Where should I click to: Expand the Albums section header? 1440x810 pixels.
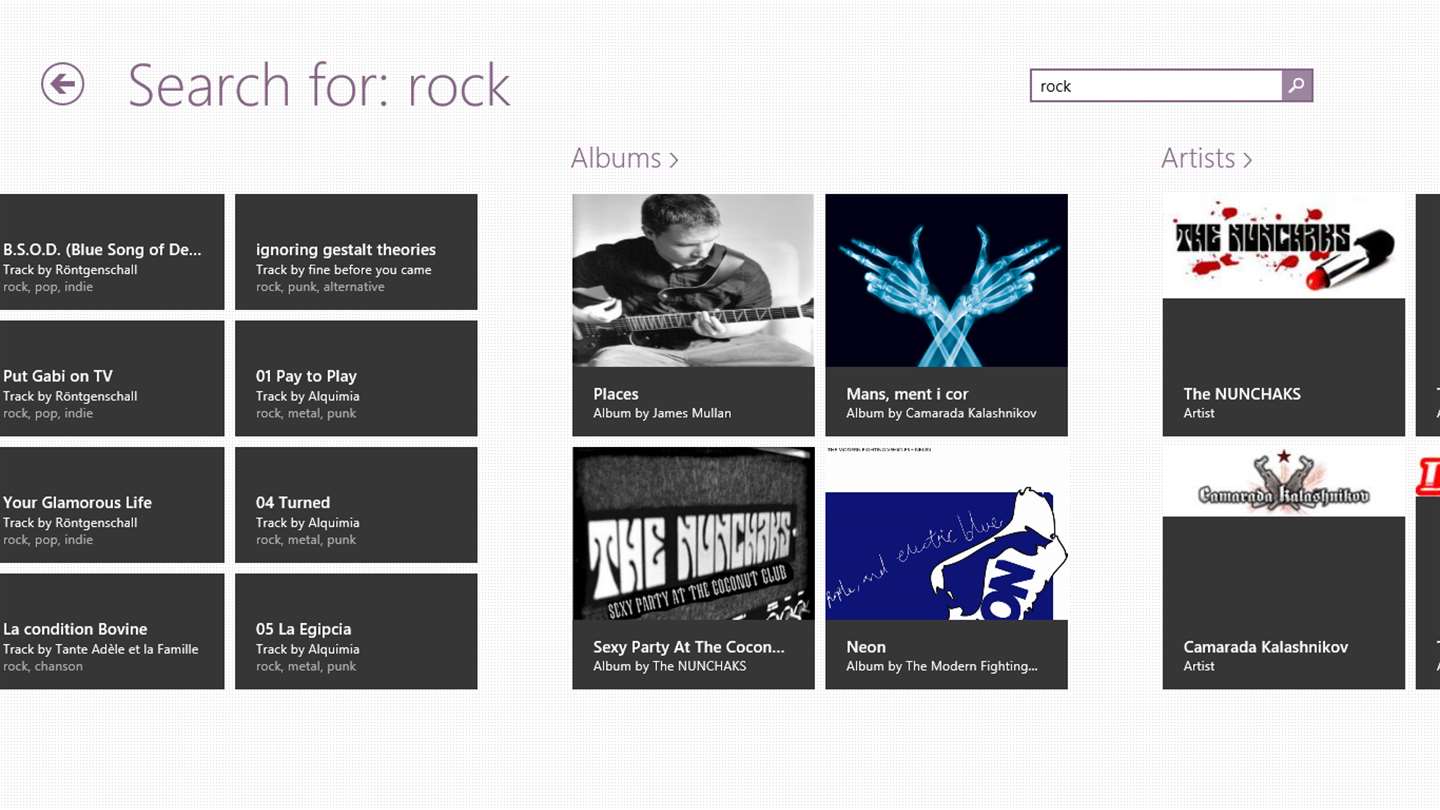624,158
